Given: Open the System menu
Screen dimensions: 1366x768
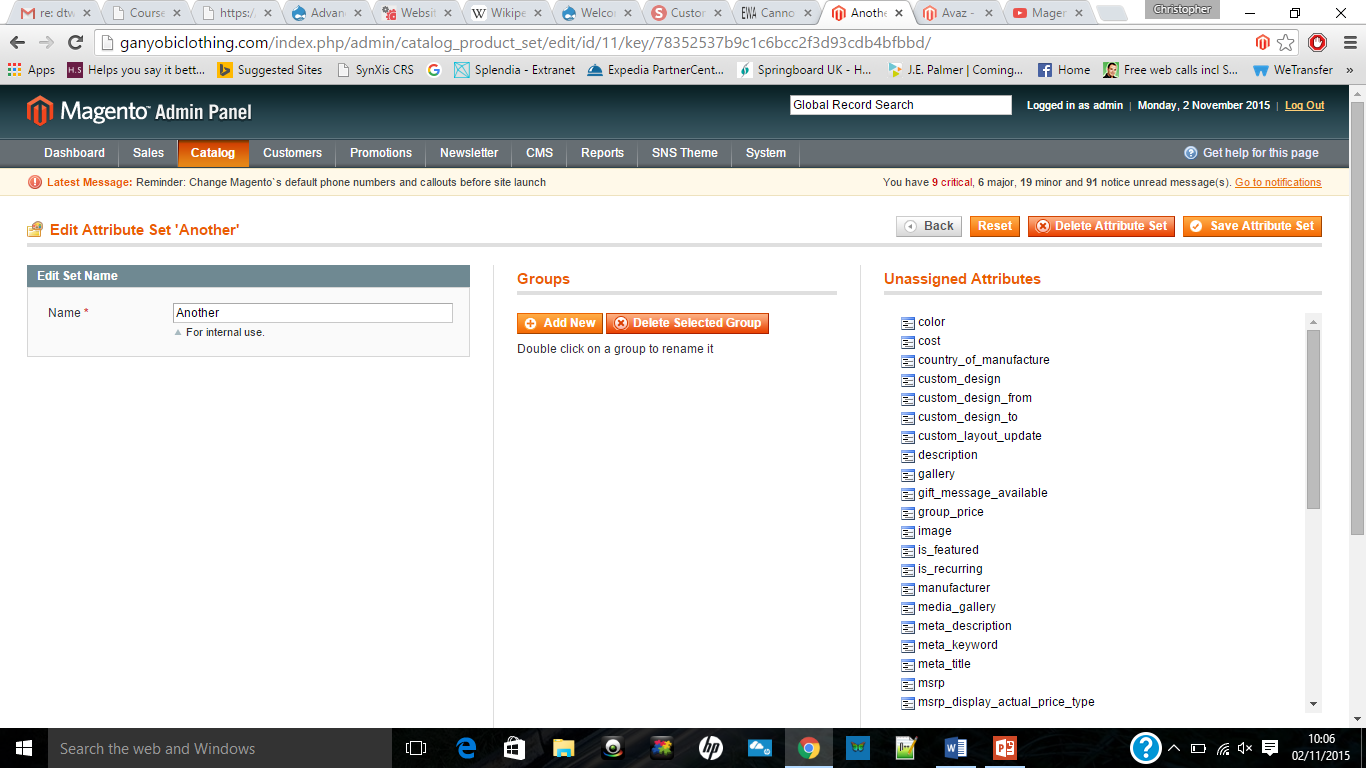Looking at the screenshot, I should 765,153.
